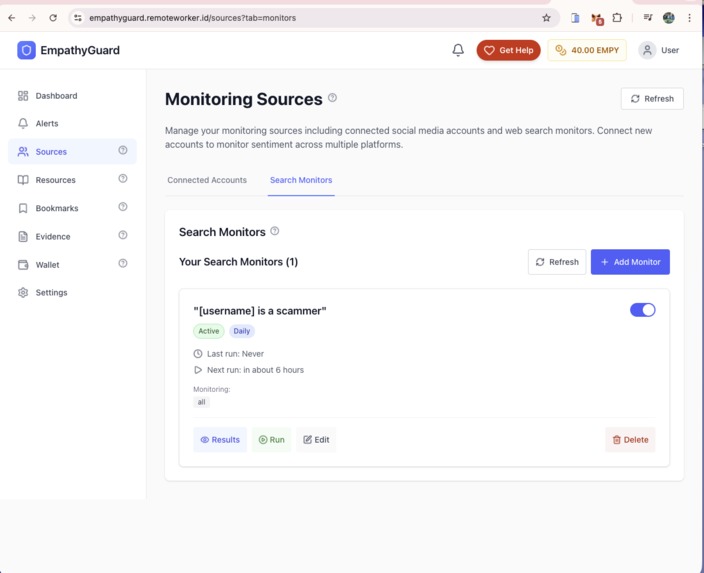Image resolution: width=704 pixels, height=573 pixels.
Task: Edit the scammer search monitor
Action: coord(316,440)
